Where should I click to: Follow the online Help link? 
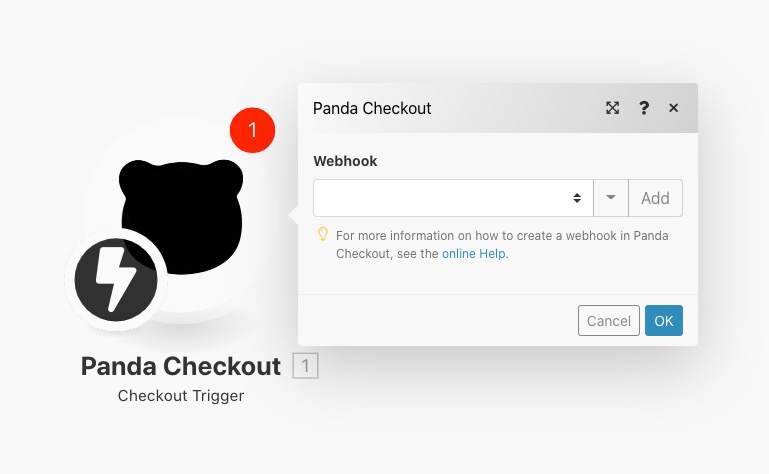pos(474,254)
